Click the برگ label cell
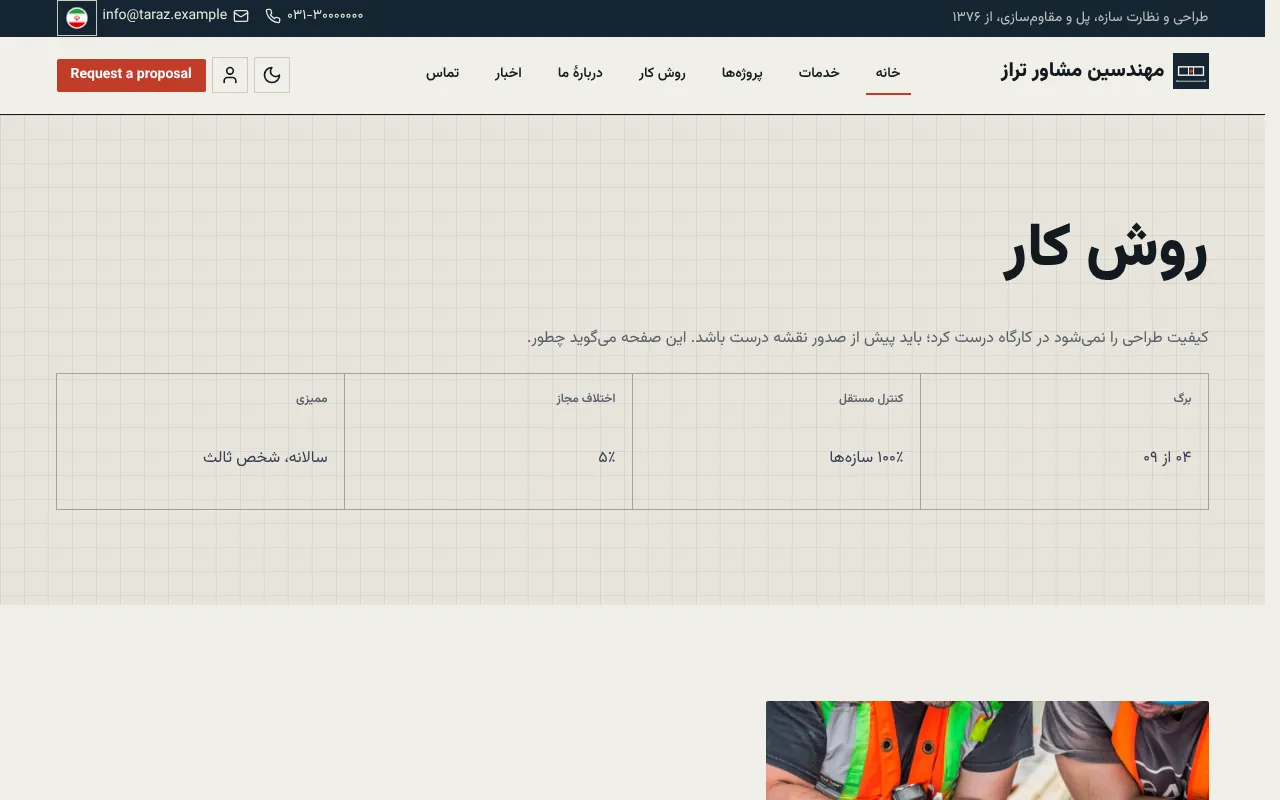The width and height of the screenshot is (1280, 800). pyautogui.click(x=1182, y=398)
